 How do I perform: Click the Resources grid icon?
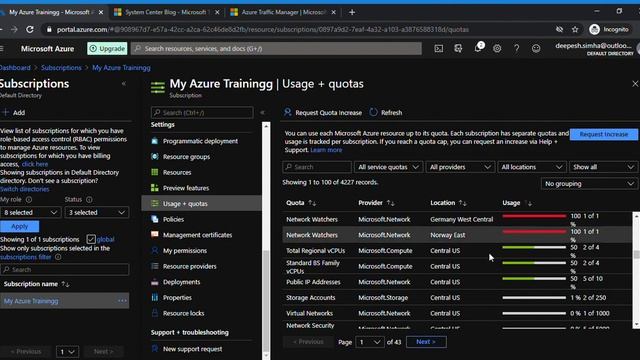(x=155, y=172)
